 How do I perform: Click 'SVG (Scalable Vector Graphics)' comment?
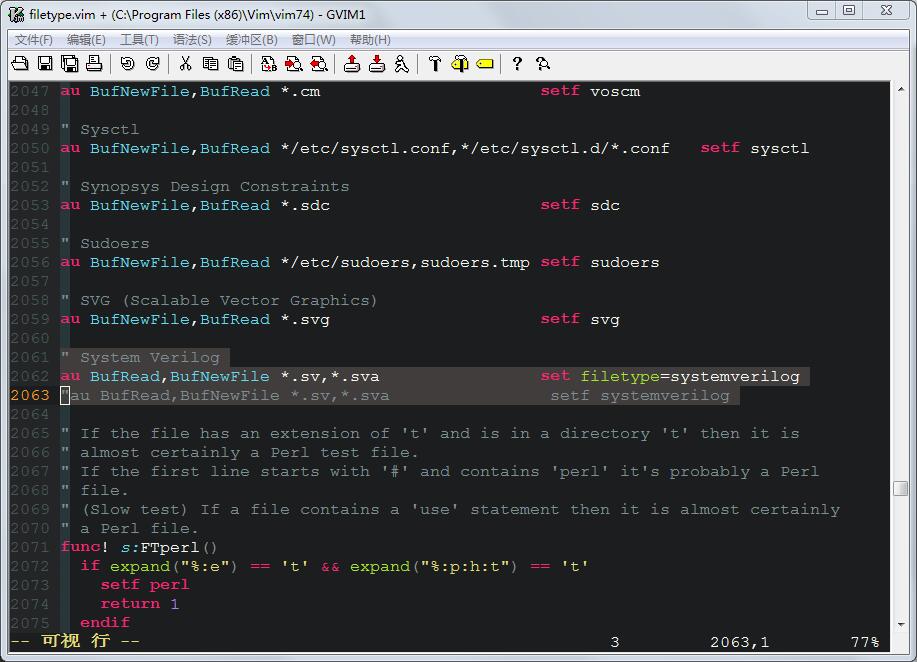[229, 300]
